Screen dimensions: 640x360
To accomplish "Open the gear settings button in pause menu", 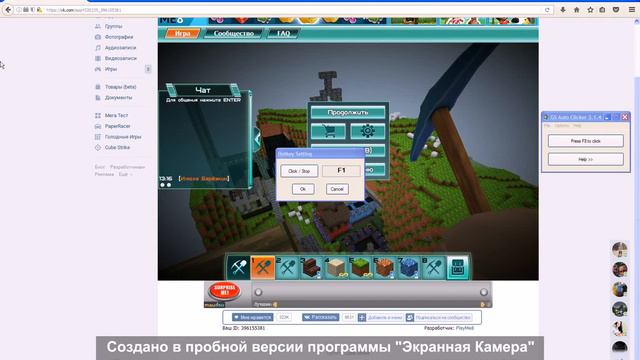I will click(x=367, y=131).
